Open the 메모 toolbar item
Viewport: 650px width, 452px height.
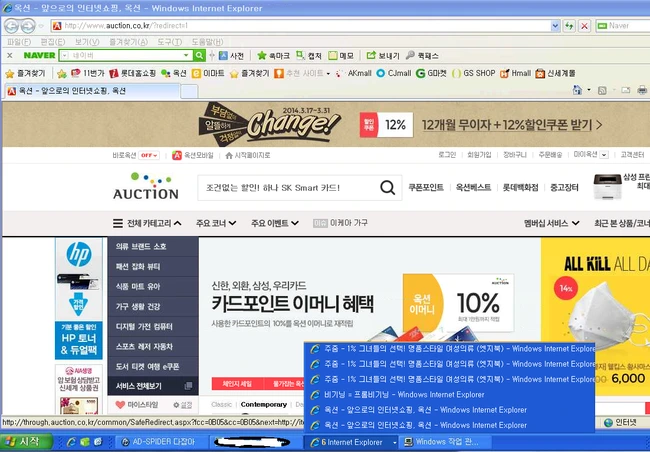click(x=341, y=56)
